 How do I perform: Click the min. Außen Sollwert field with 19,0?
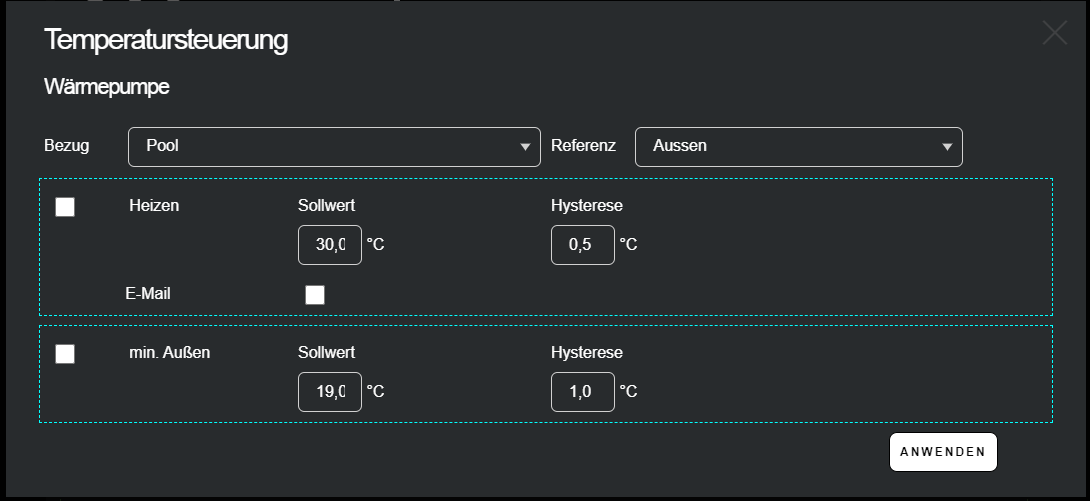(x=329, y=392)
